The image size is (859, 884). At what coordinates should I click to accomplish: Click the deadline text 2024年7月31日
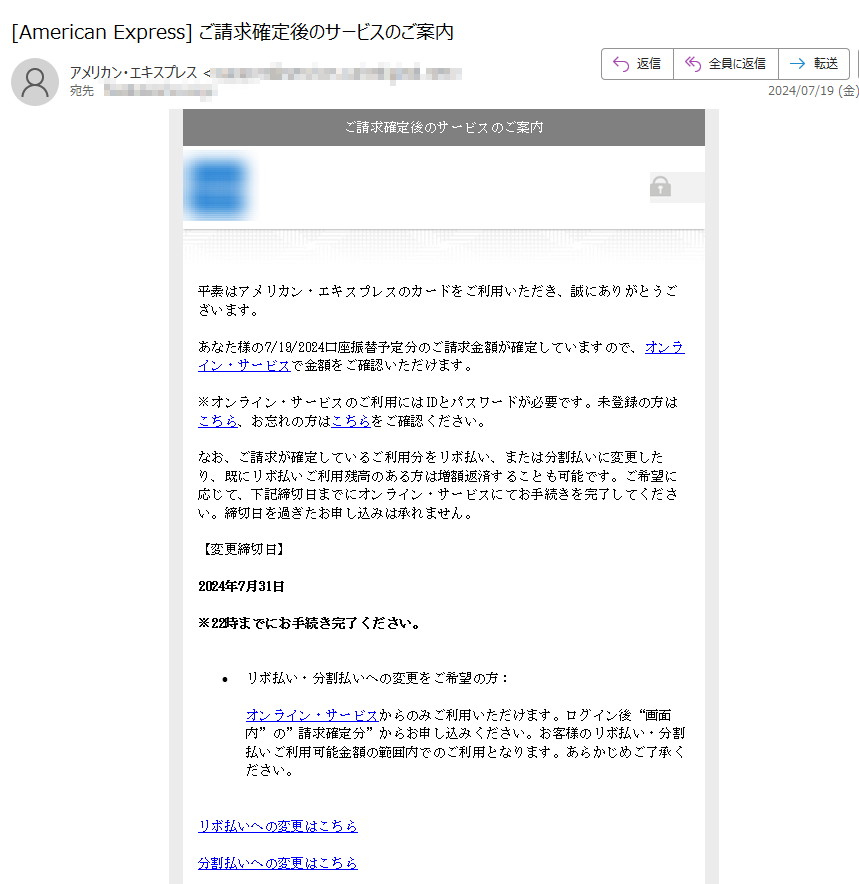[241, 586]
